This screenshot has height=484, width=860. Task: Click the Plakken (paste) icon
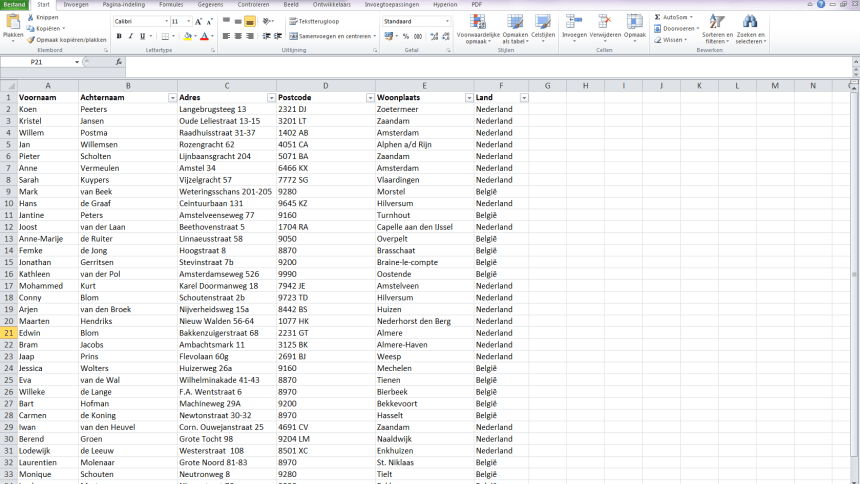pos(13,23)
